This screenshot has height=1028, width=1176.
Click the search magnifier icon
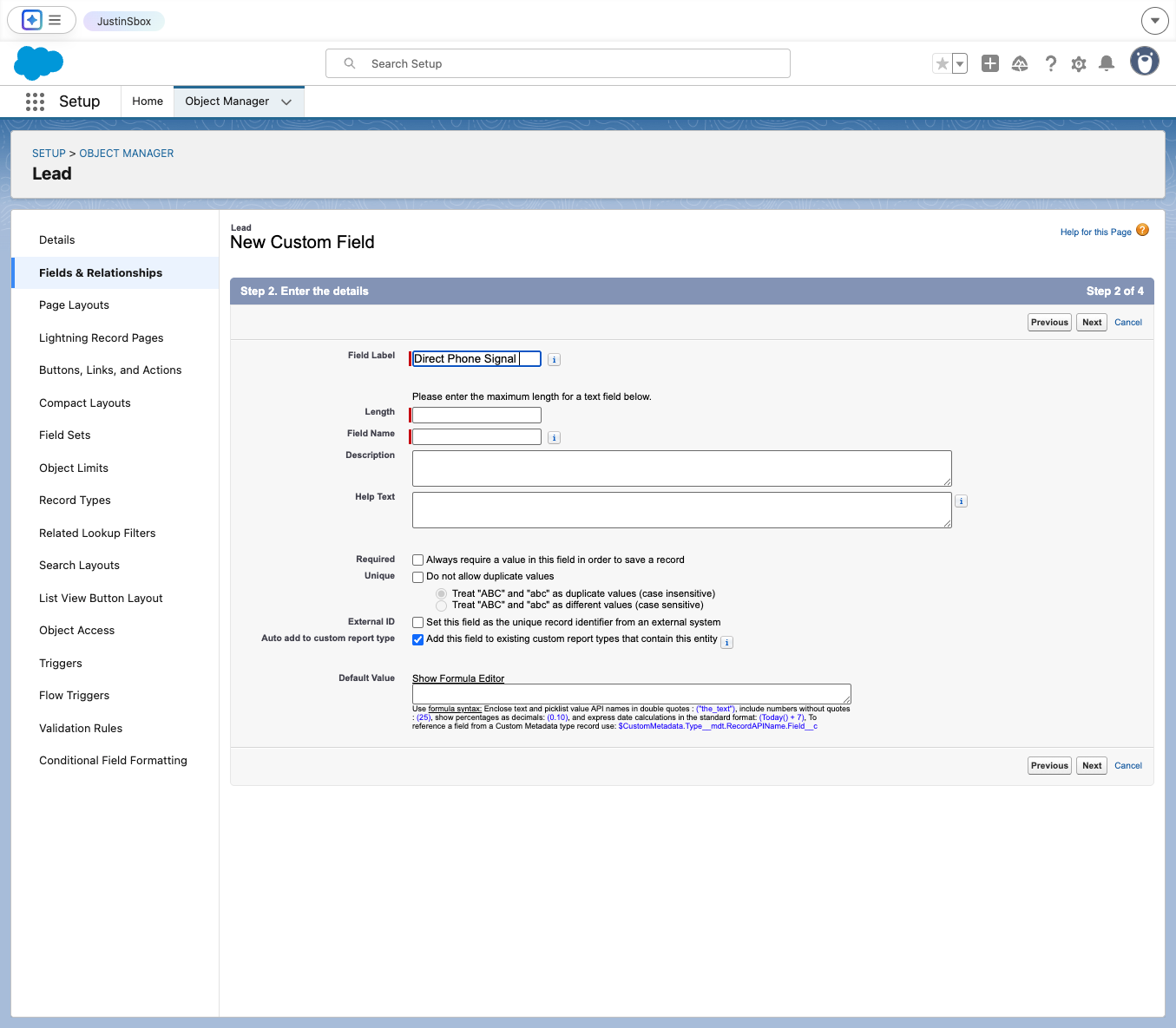350,63
